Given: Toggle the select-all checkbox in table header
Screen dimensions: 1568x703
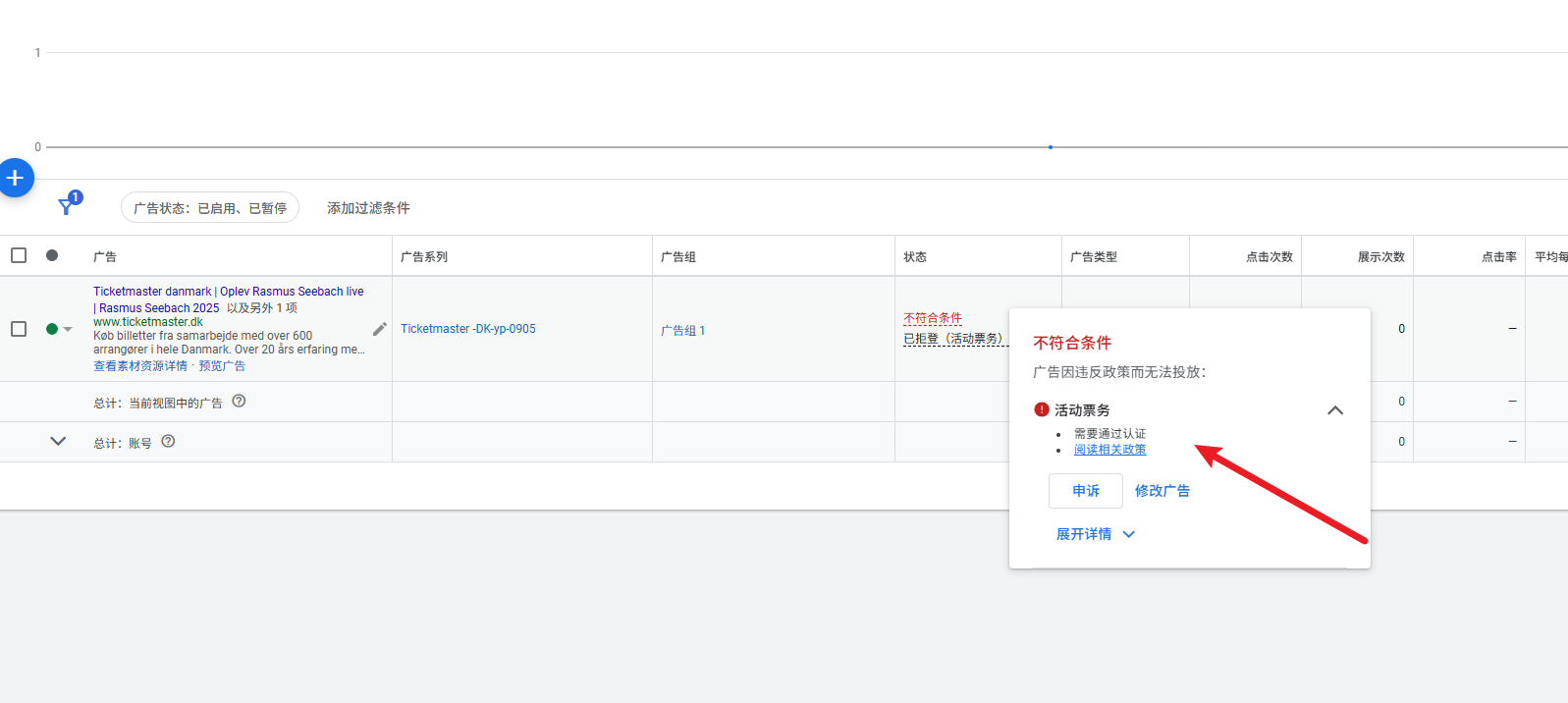Looking at the screenshot, I should click(x=19, y=255).
